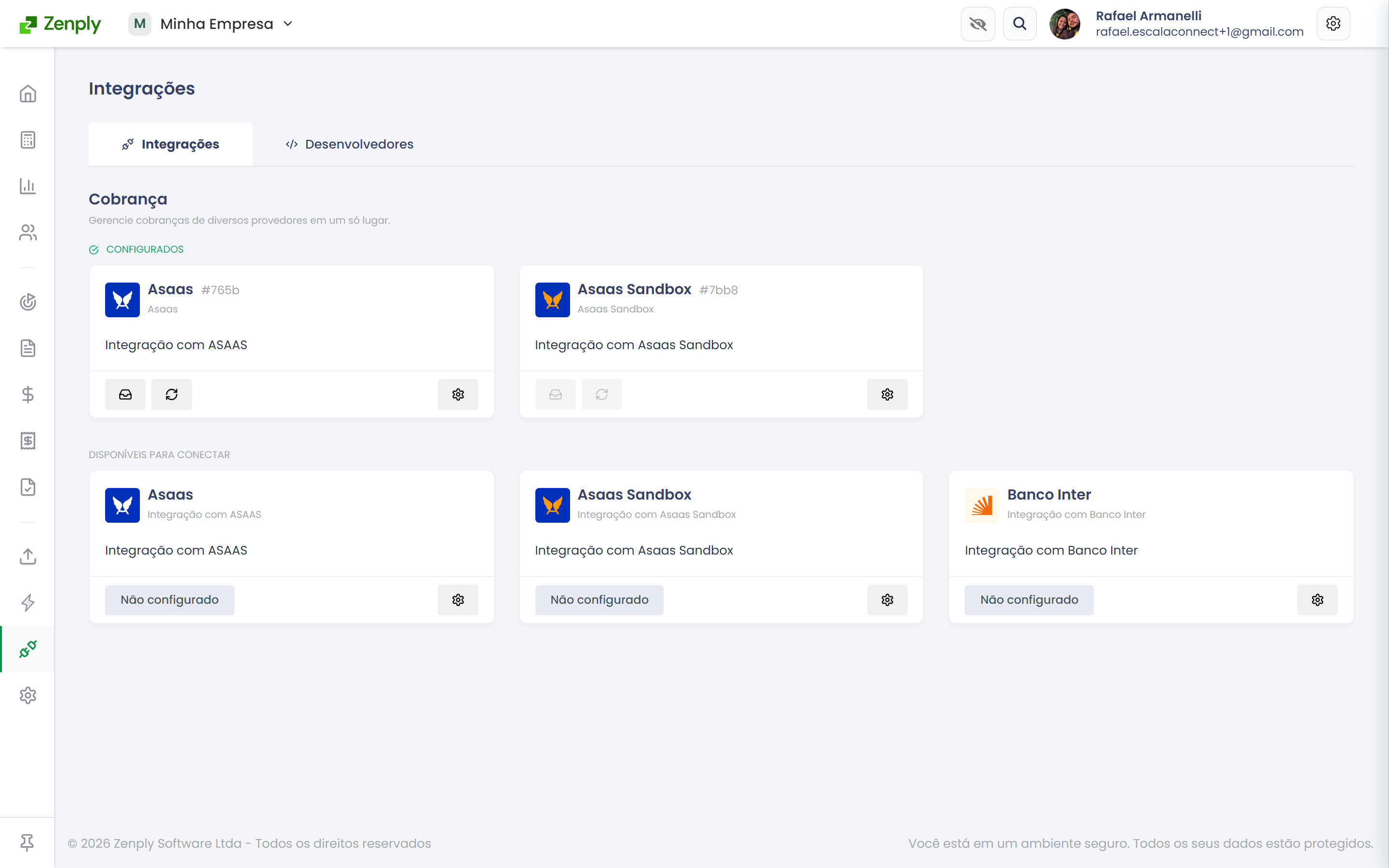Click the inbox icon on Asaas Sandbox #7bb8
The width and height of the screenshot is (1389, 868).
[x=555, y=394]
